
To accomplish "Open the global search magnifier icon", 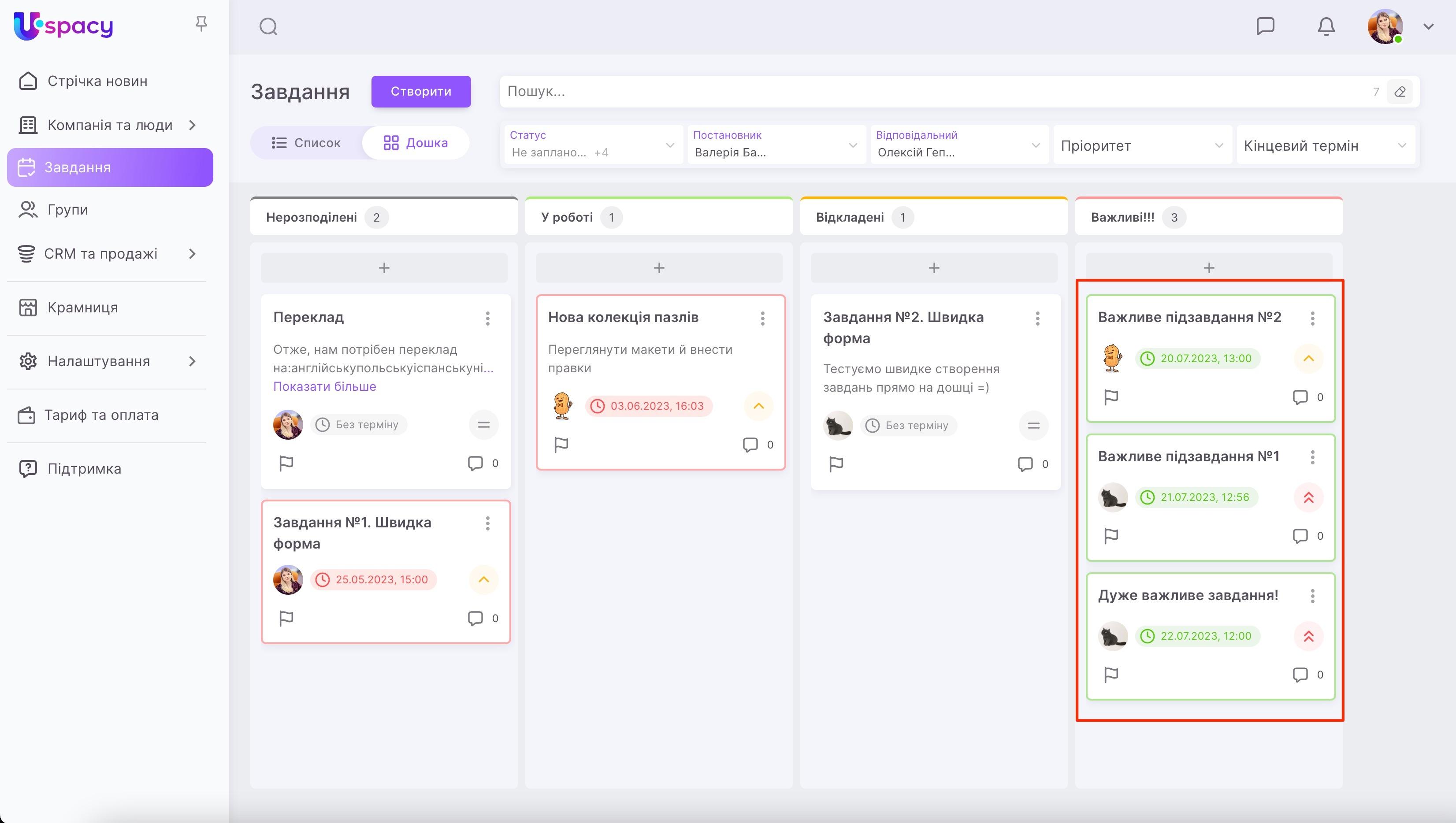I will [268, 26].
